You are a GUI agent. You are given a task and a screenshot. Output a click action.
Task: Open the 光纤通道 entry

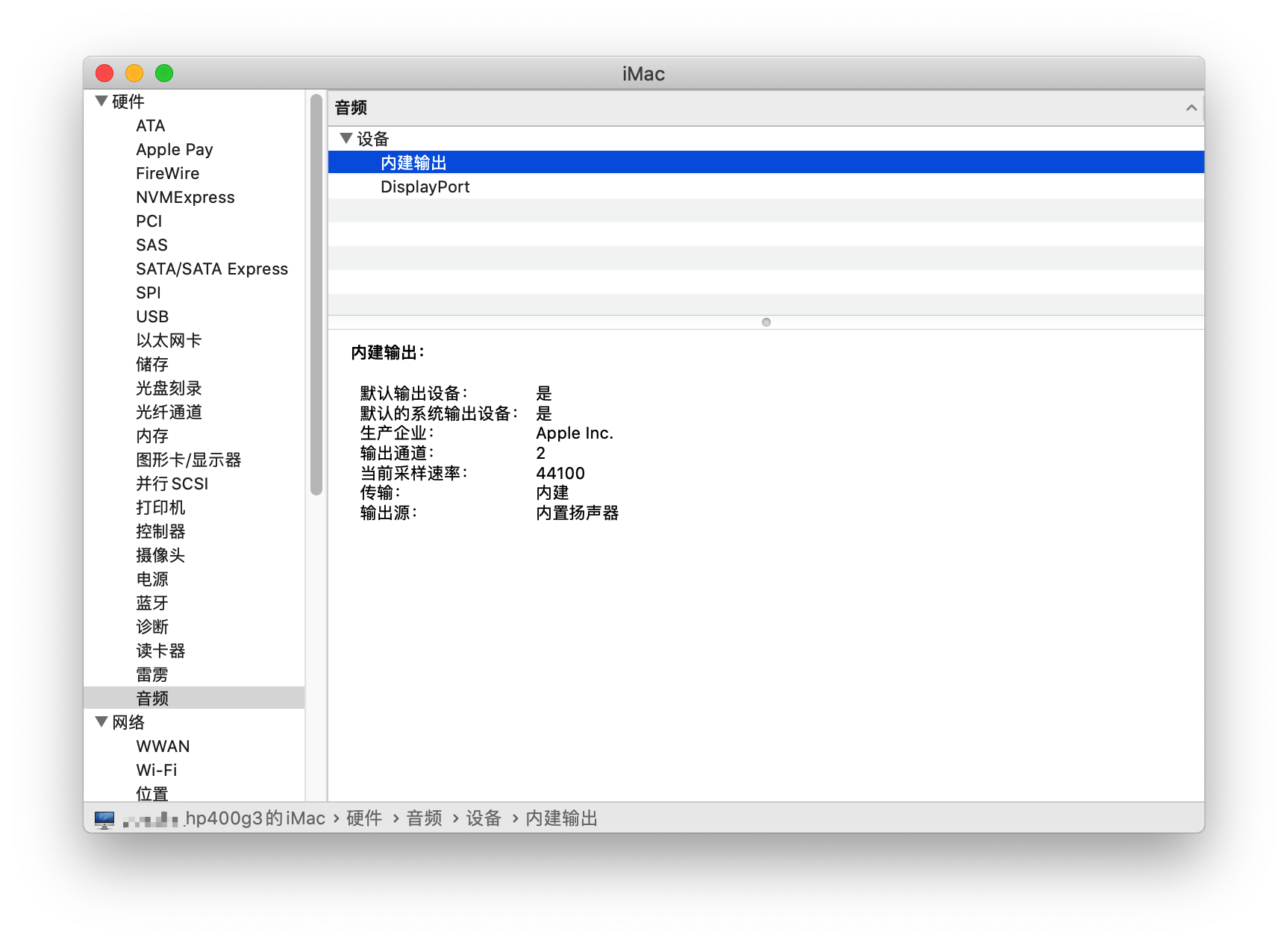coord(169,412)
